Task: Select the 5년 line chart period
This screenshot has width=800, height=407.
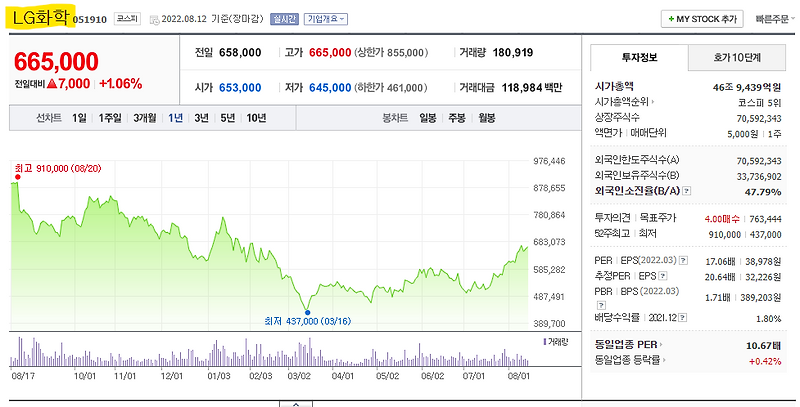Action: point(228,118)
